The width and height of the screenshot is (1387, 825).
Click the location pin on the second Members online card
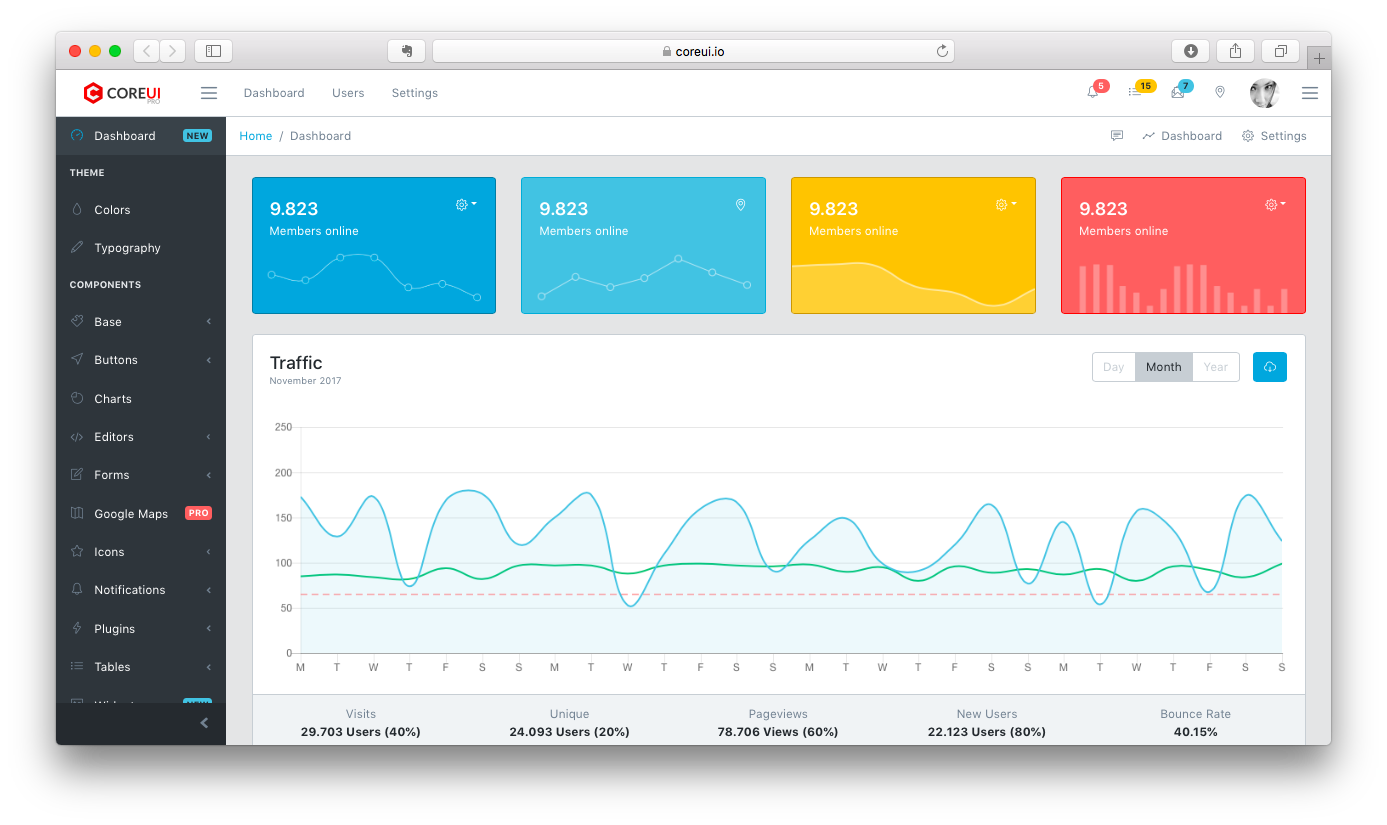(x=740, y=205)
